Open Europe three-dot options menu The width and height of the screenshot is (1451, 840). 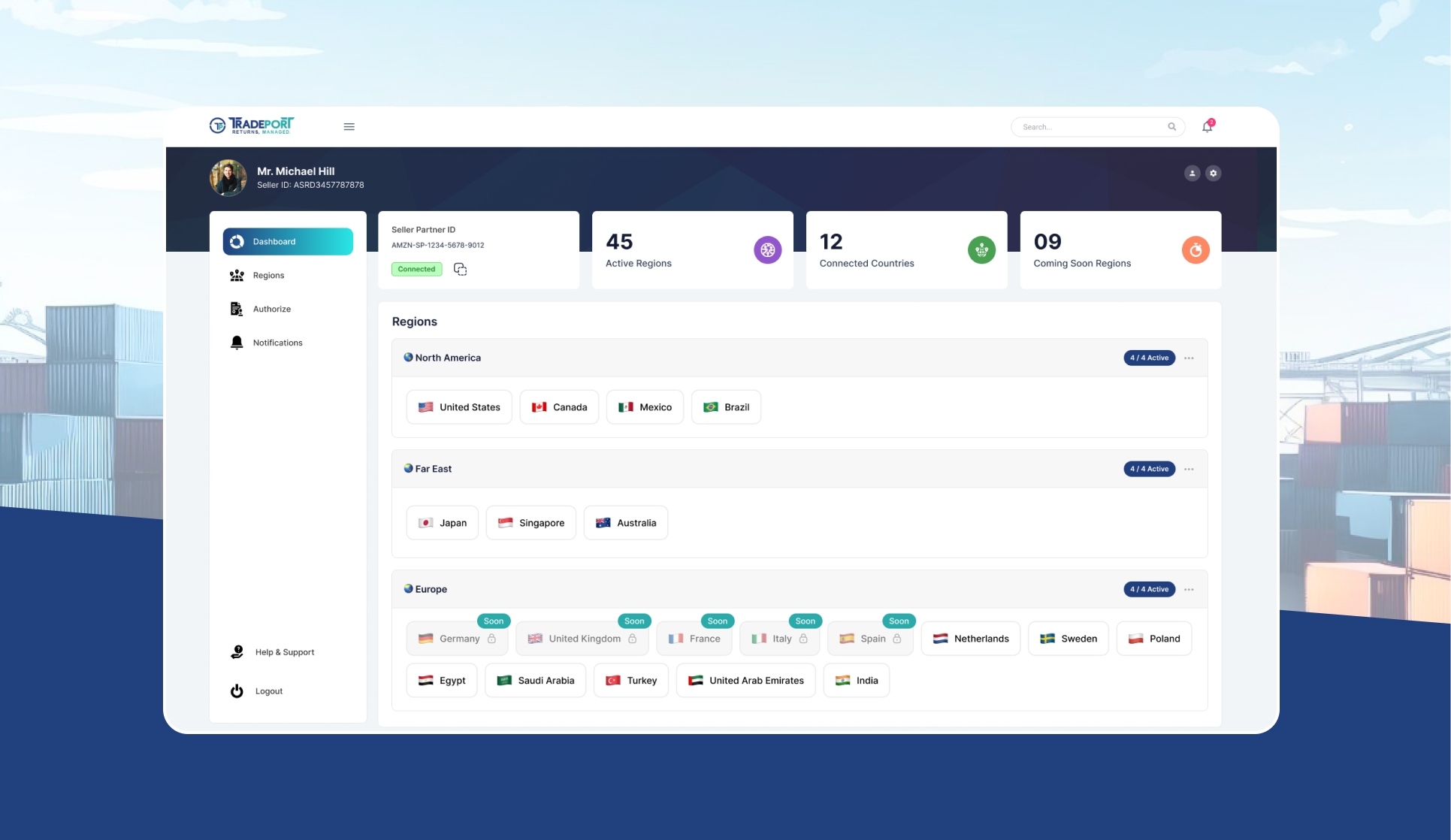[x=1189, y=590]
